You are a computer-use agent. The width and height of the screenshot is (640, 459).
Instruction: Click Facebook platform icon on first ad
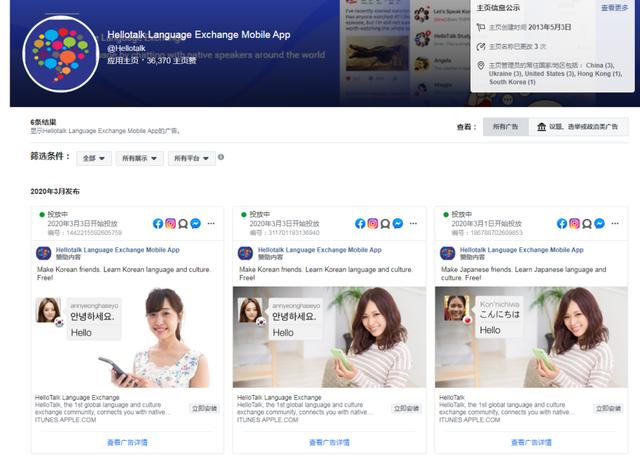tap(158, 224)
